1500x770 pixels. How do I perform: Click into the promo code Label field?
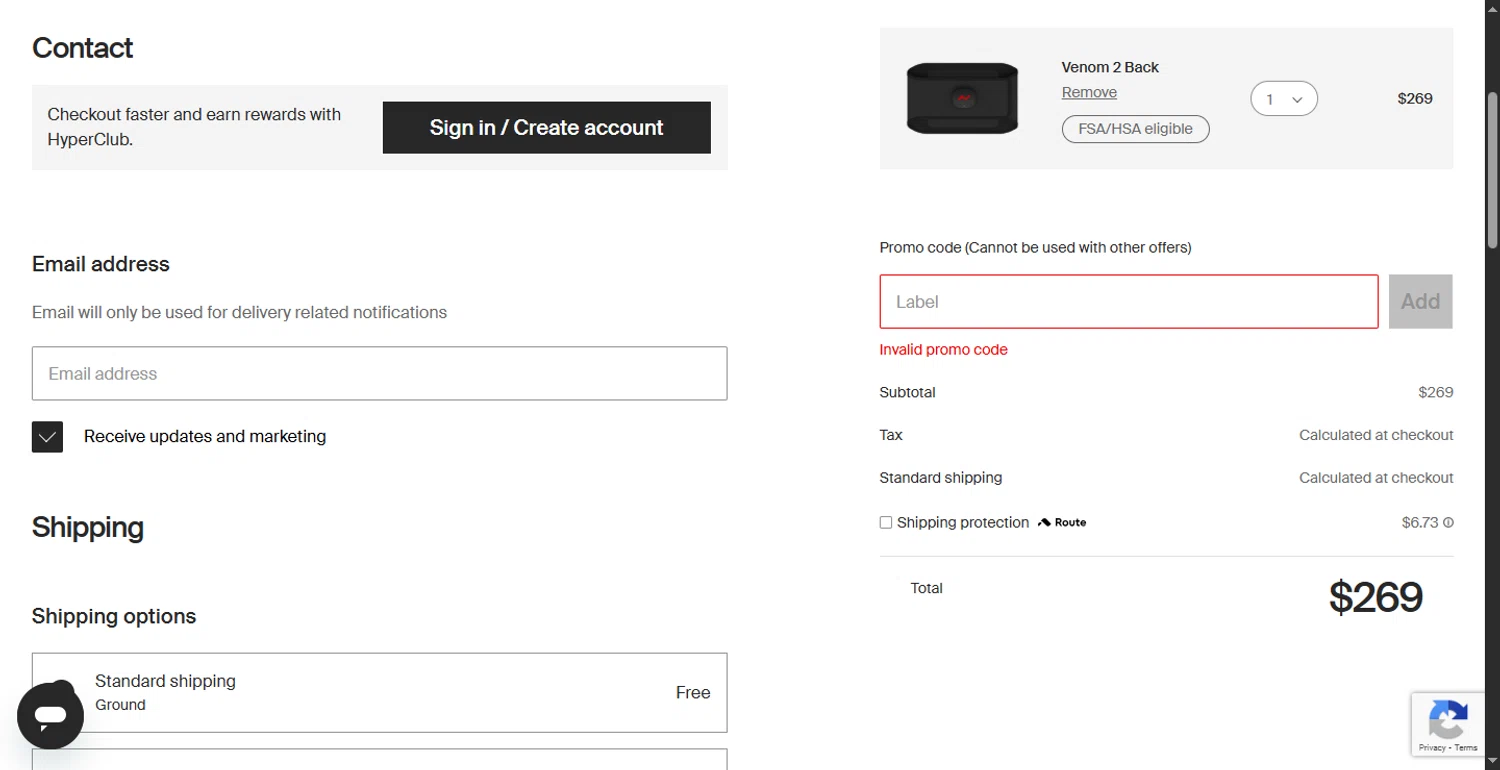(x=1128, y=301)
